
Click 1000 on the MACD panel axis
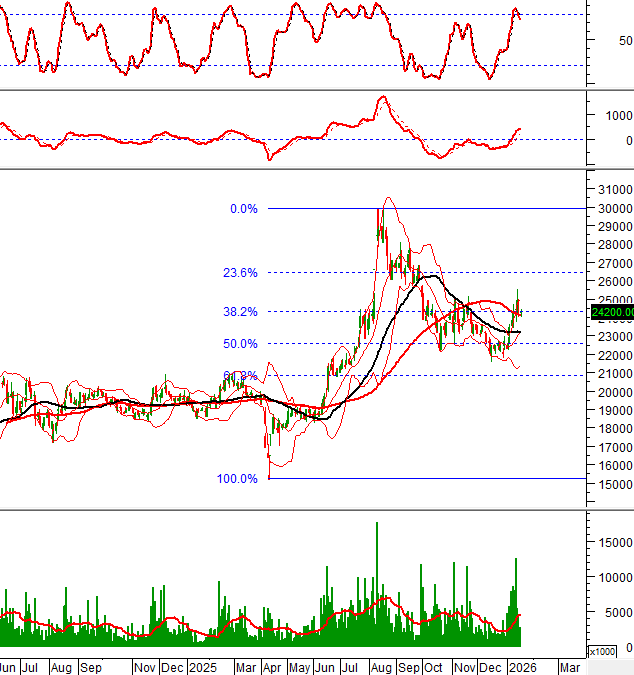point(614,115)
